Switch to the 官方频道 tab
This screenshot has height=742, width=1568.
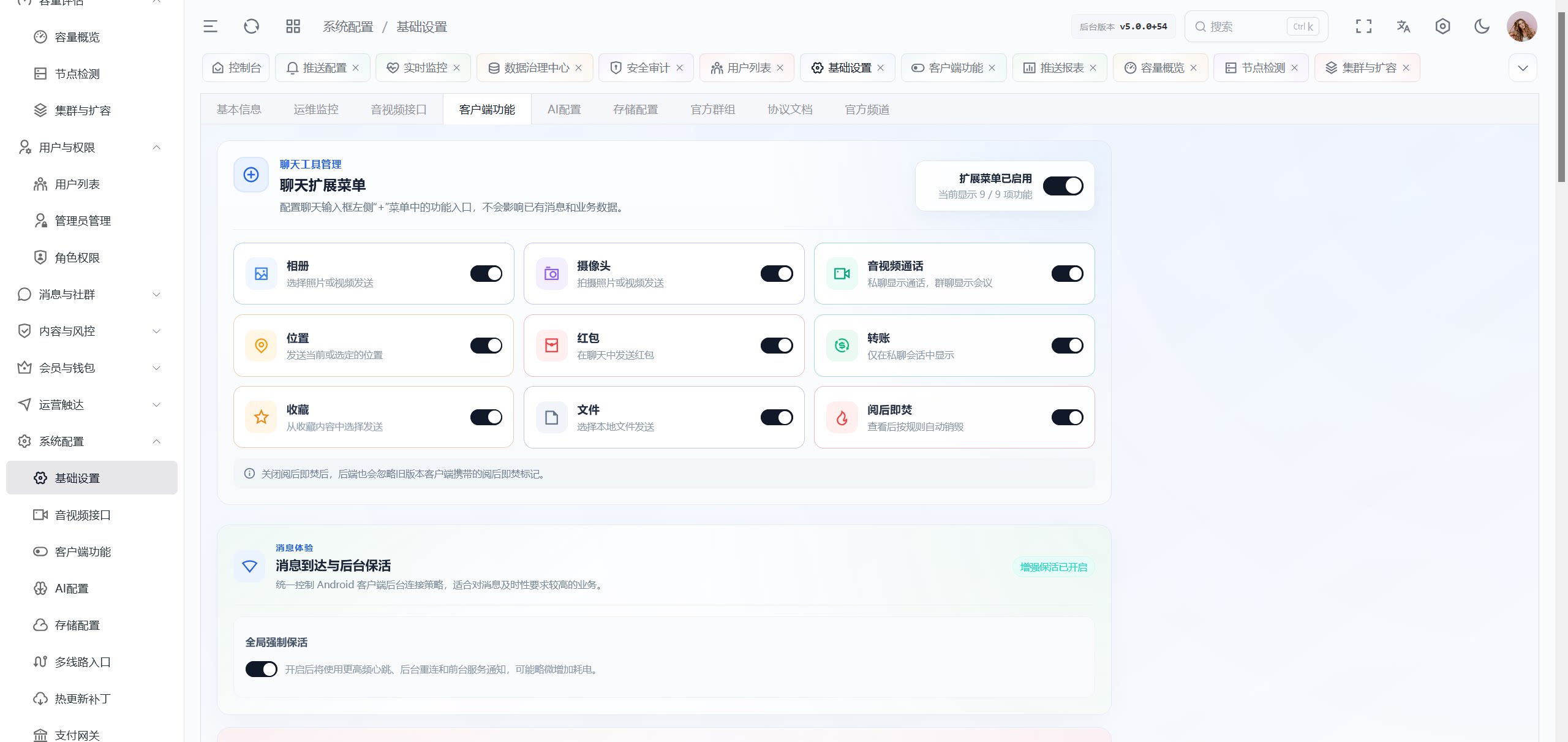click(867, 109)
